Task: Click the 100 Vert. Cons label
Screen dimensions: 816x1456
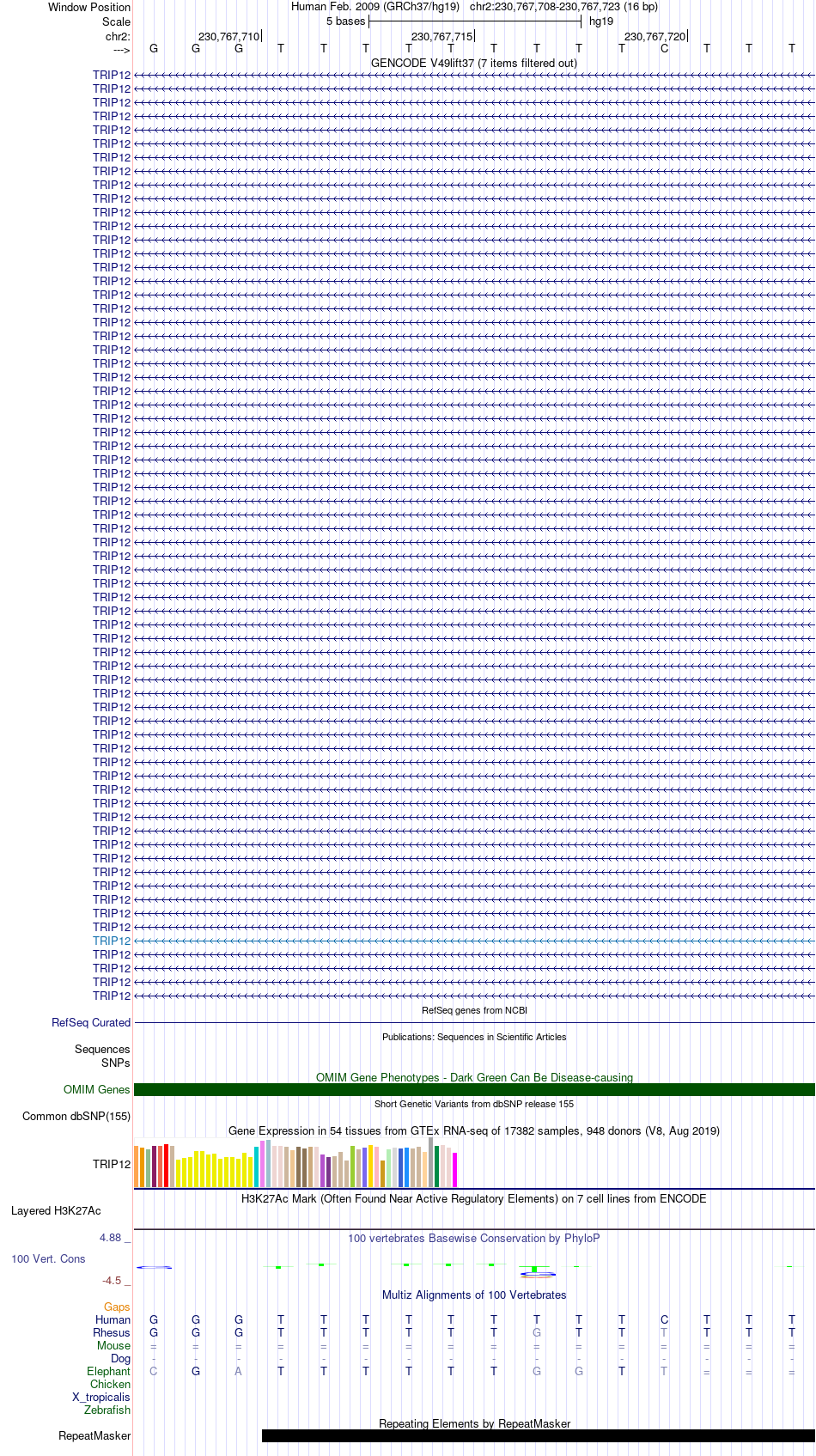Action: coord(48,1259)
